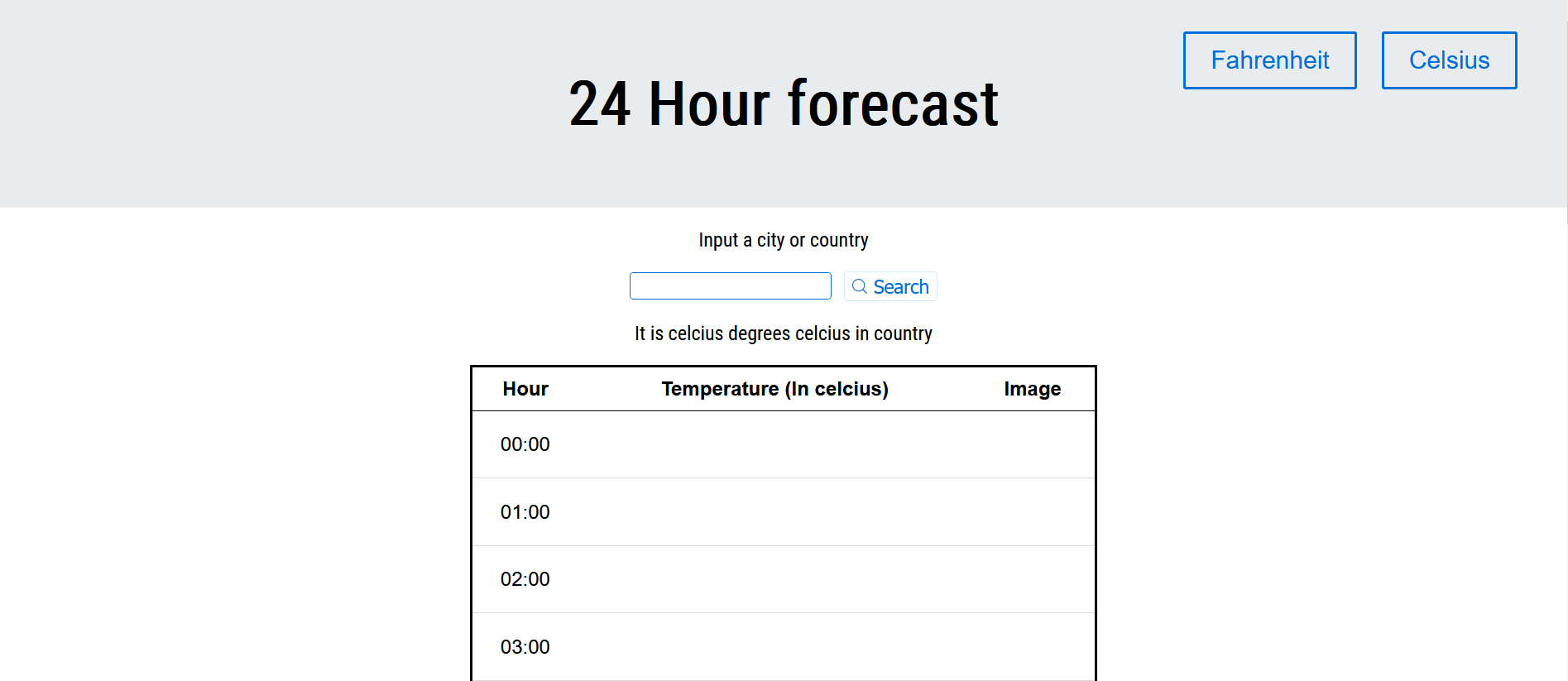Click the Hour column header

pyautogui.click(x=525, y=389)
